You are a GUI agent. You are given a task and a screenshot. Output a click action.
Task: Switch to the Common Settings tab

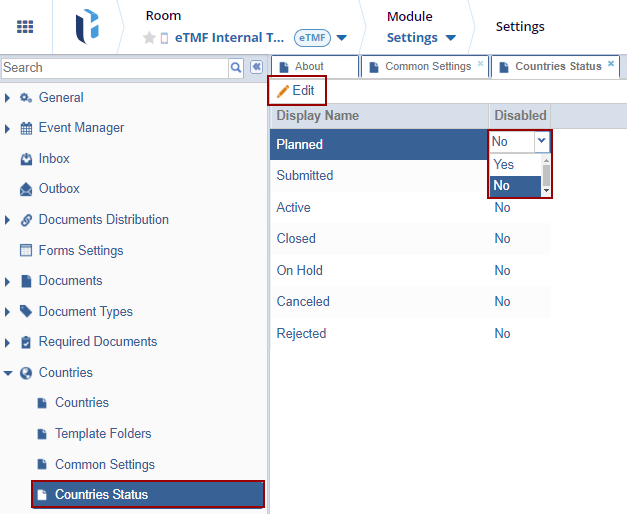pos(427,67)
